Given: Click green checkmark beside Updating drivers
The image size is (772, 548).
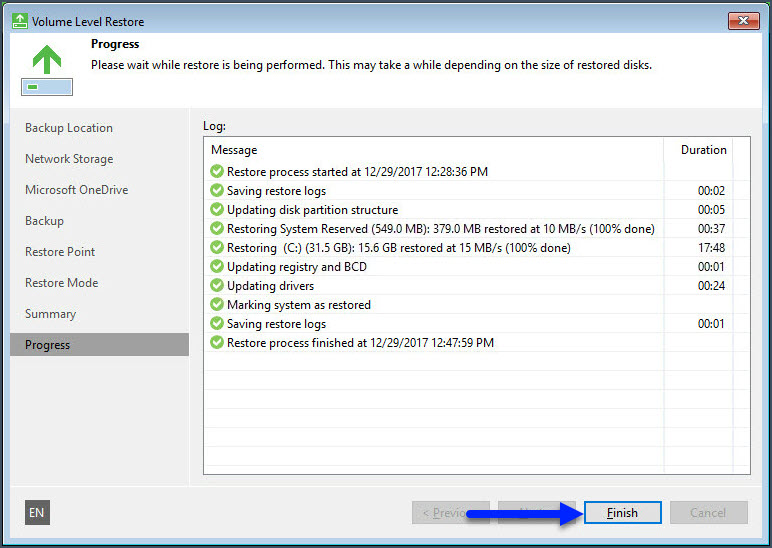Looking at the screenshot, I should [217, 286].
